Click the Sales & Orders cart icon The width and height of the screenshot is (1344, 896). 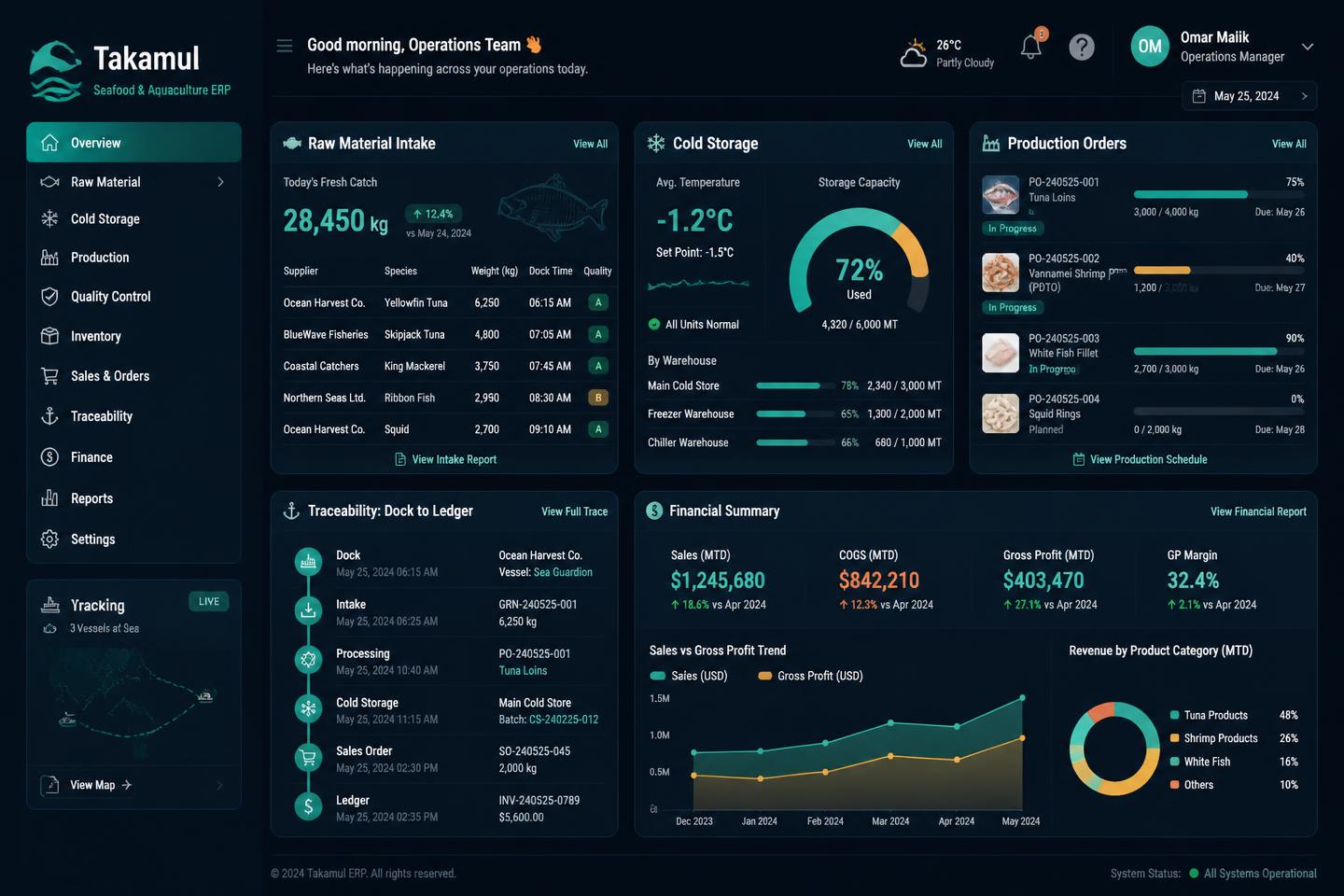(x=49, y=376)
